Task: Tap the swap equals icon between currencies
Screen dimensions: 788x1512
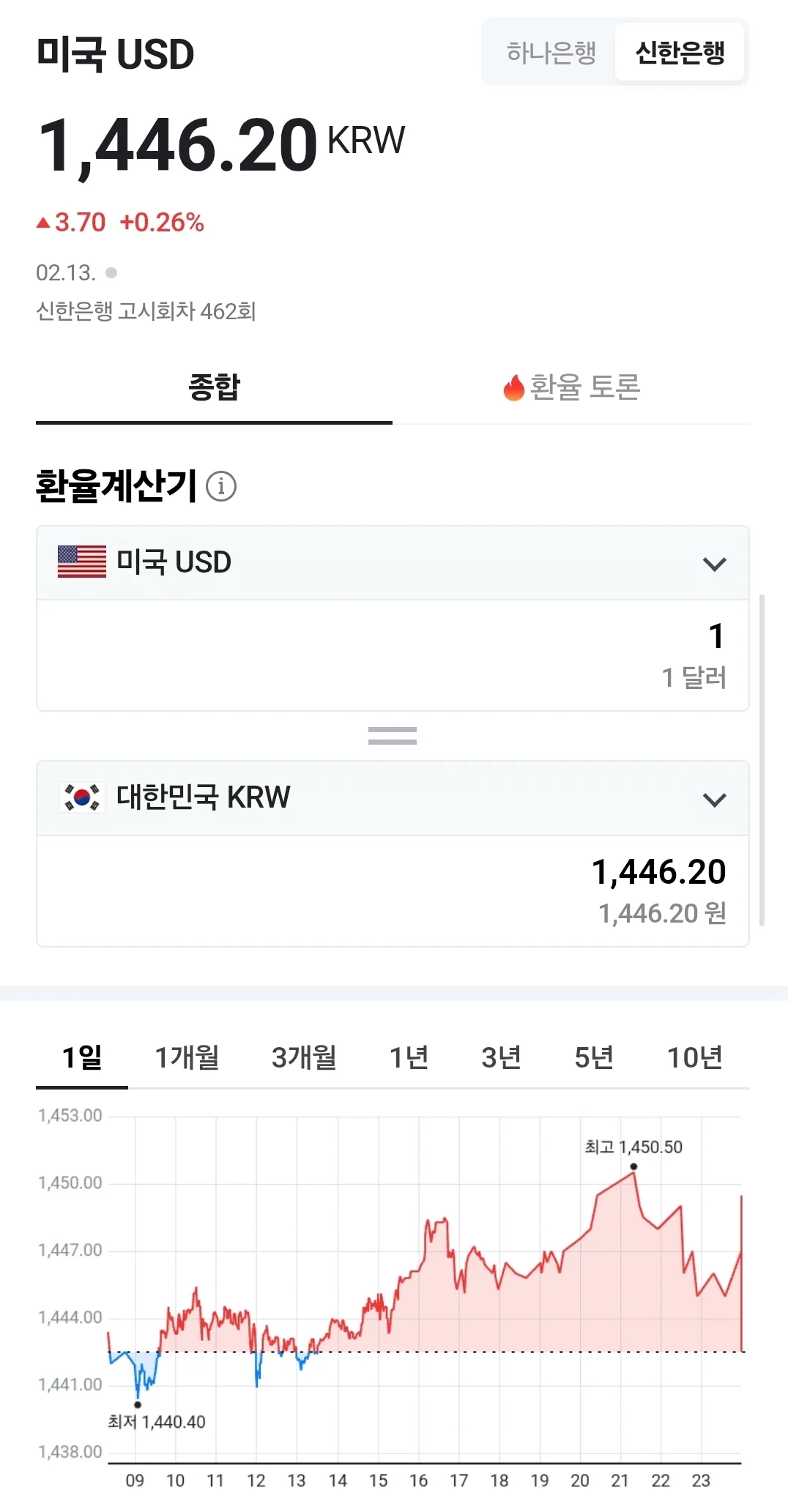Action: tap(393, 736)
